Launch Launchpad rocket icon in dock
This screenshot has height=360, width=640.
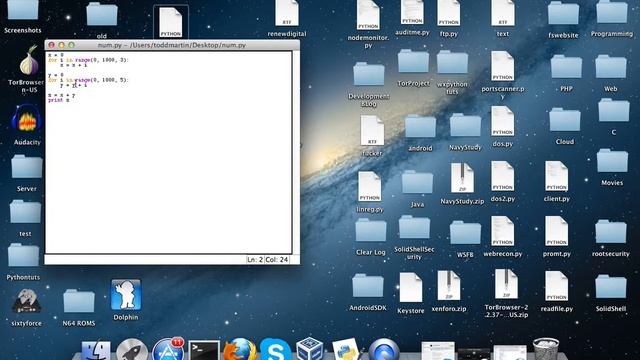(x=132, y=350)
